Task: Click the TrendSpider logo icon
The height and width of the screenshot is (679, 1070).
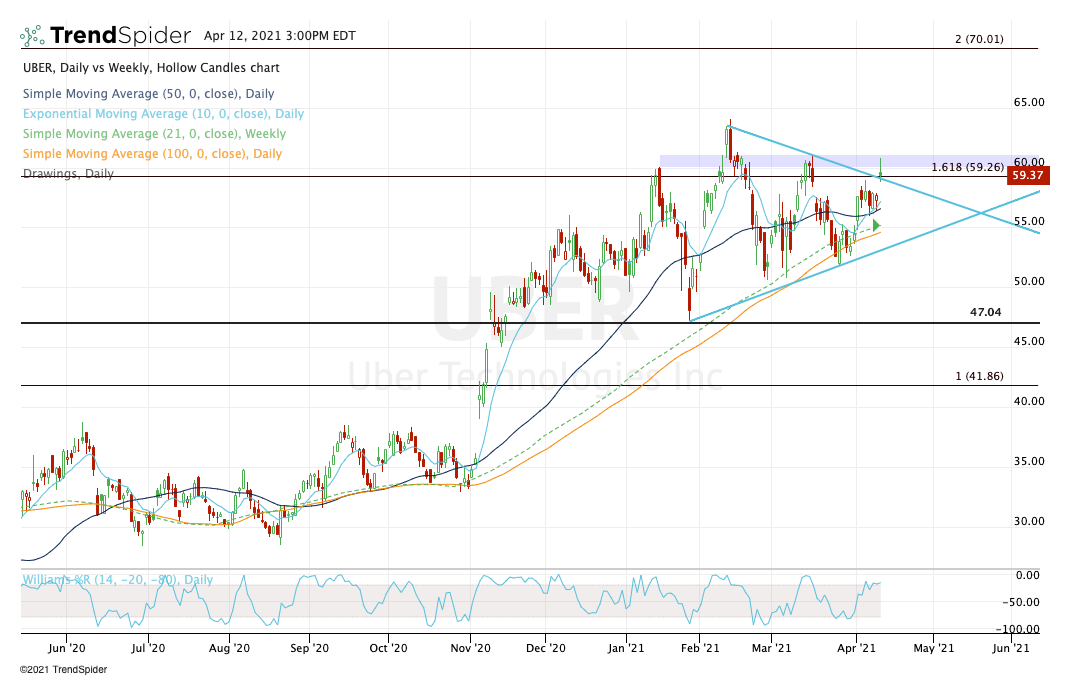Action: click(x=32, y=35)
